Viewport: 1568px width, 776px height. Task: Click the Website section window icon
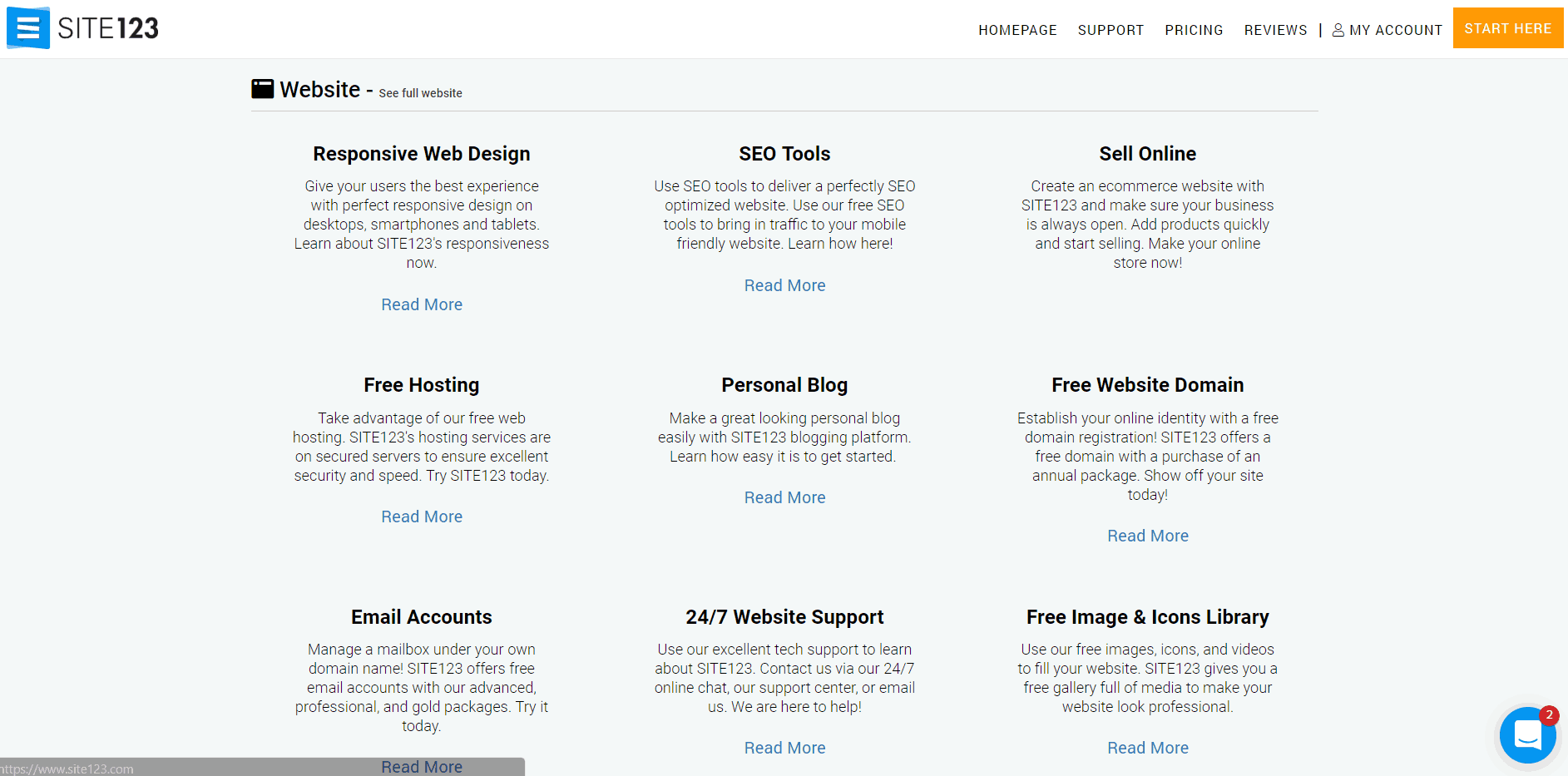coord(262,89)
